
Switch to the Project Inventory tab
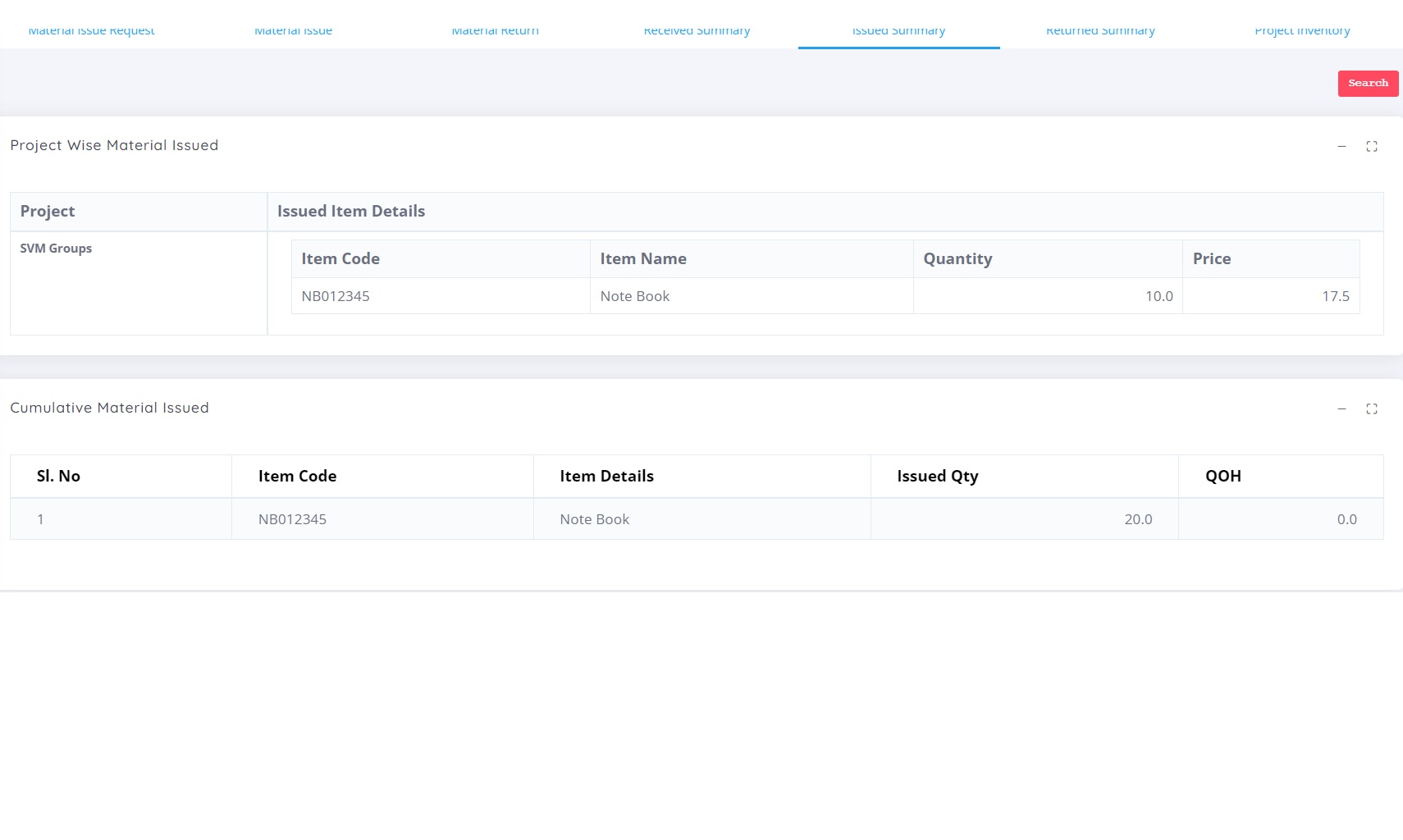[x=1302, y=31]
